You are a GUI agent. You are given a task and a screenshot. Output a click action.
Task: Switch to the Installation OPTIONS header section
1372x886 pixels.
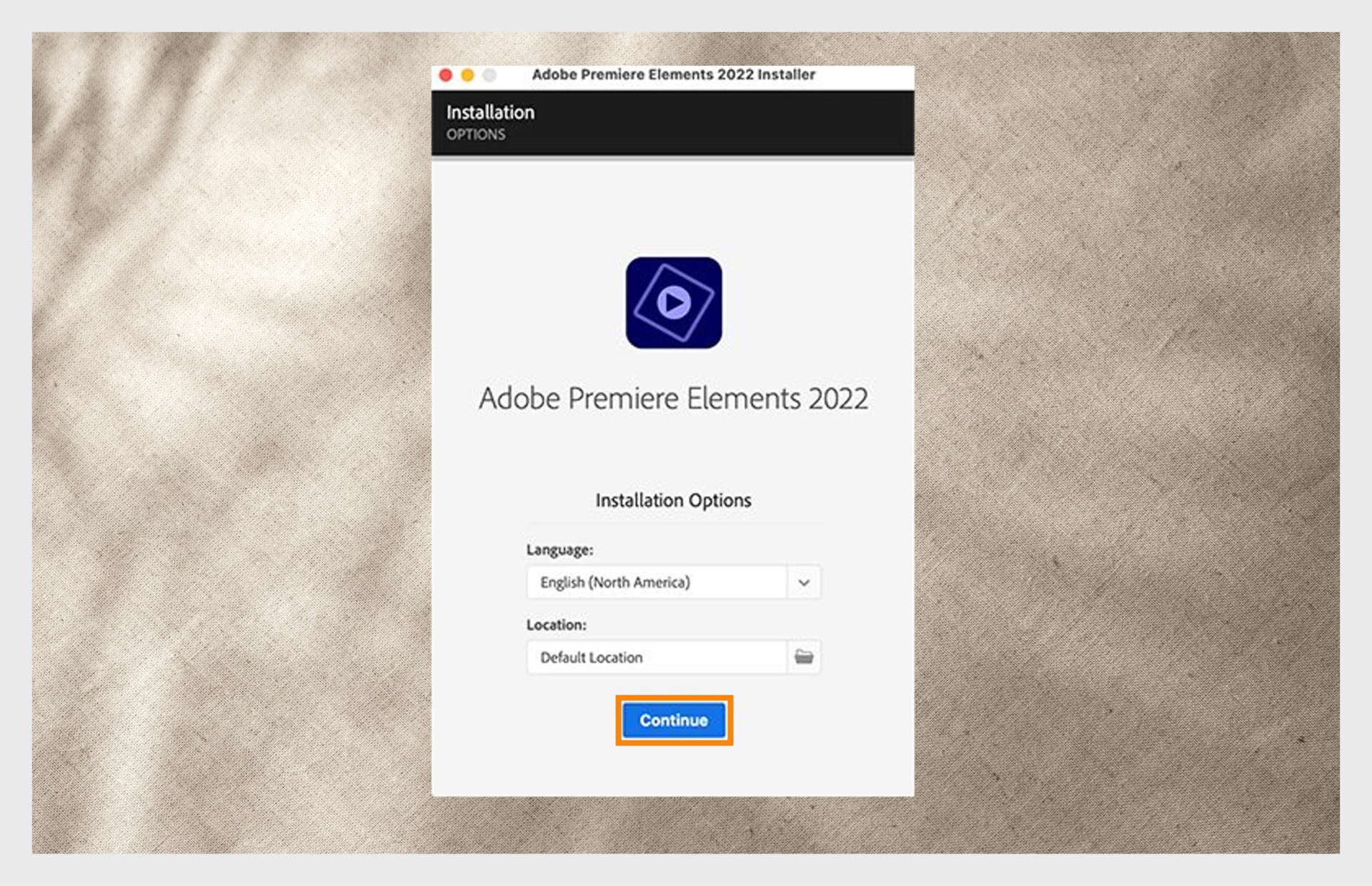[477, 134]
